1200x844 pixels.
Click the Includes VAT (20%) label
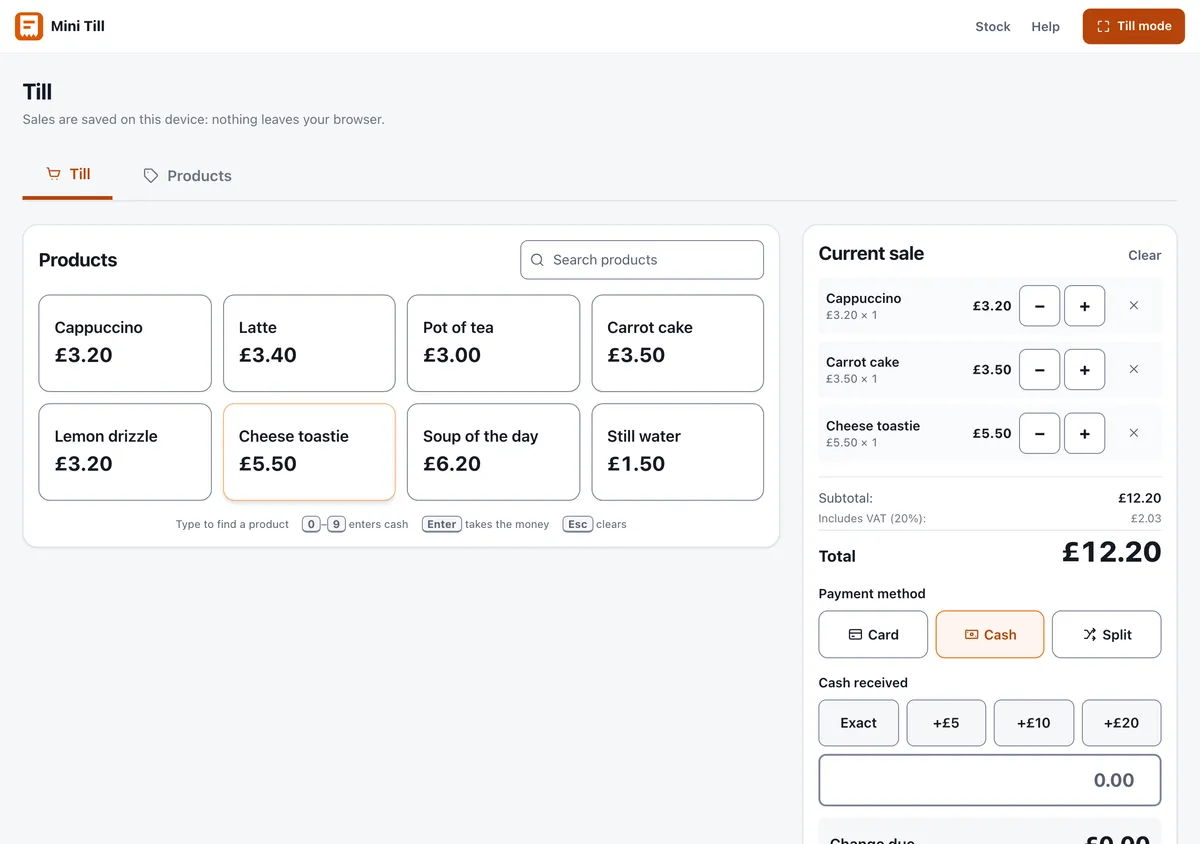tap(872, 518)
